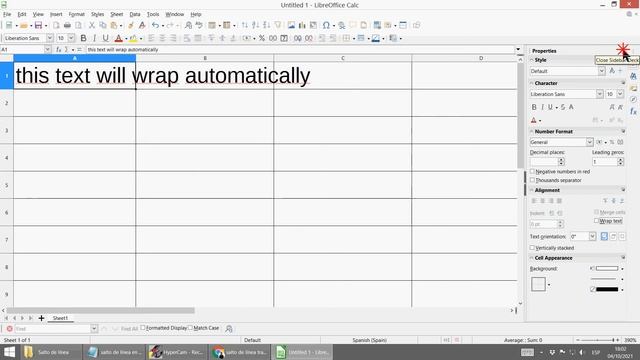Expand the formula bar arrow
The image size is (640, 360).
(x=518, y=49)
